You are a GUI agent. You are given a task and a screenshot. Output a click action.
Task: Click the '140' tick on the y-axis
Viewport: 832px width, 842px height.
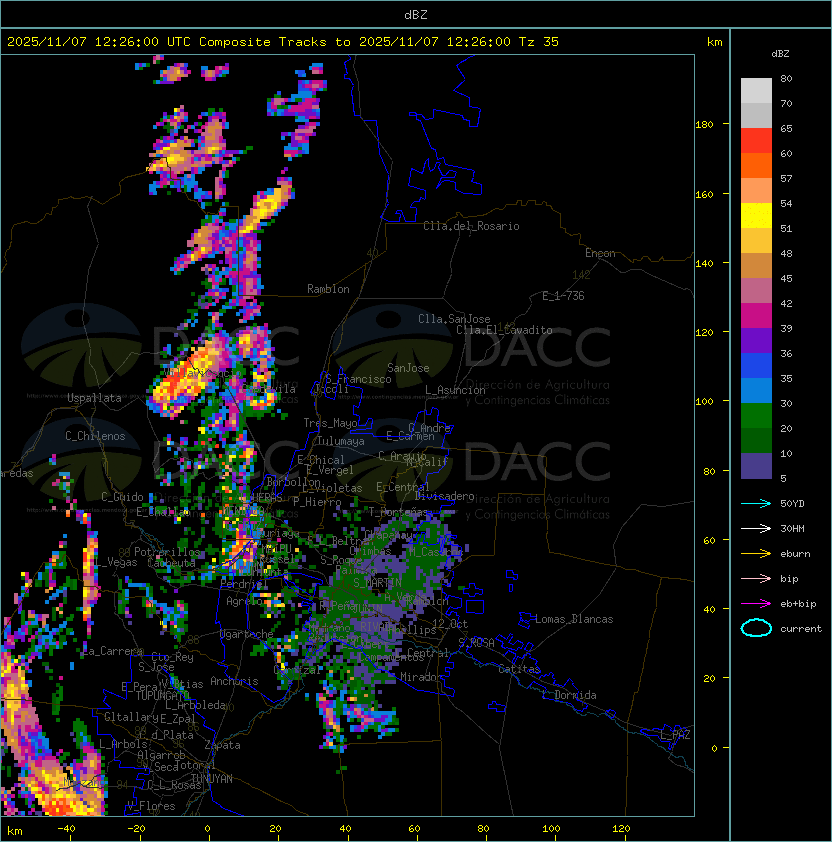704,263
